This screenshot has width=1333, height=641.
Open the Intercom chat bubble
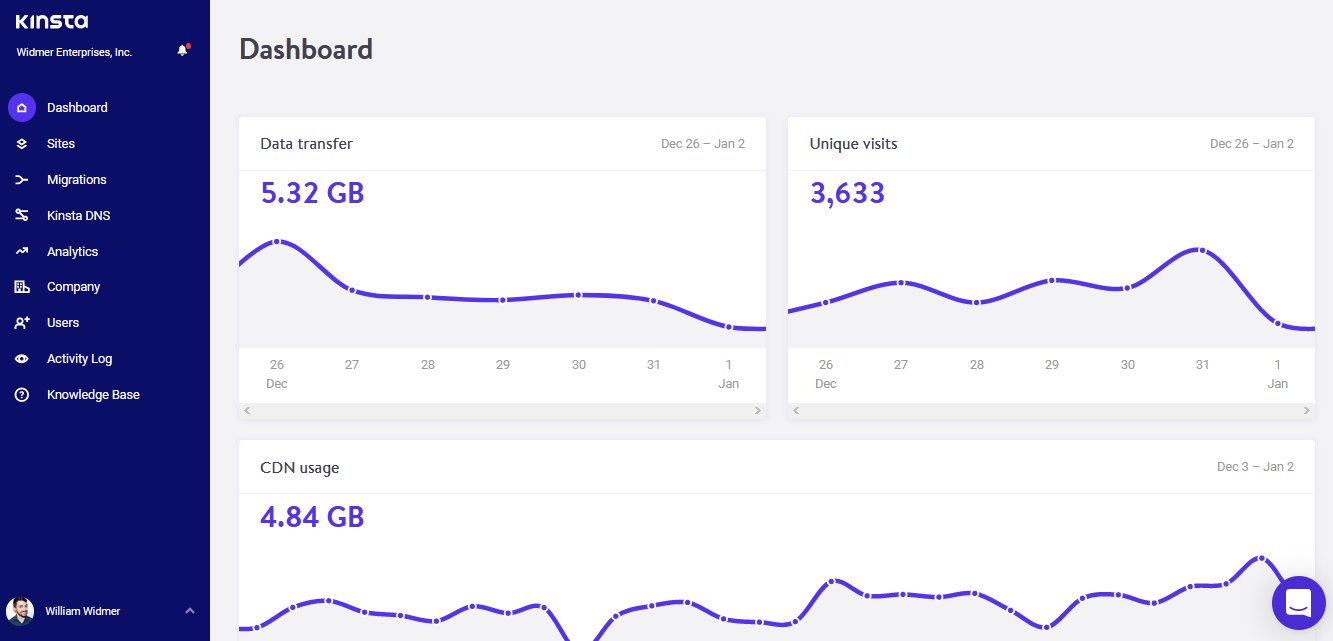click(1298, 603)
